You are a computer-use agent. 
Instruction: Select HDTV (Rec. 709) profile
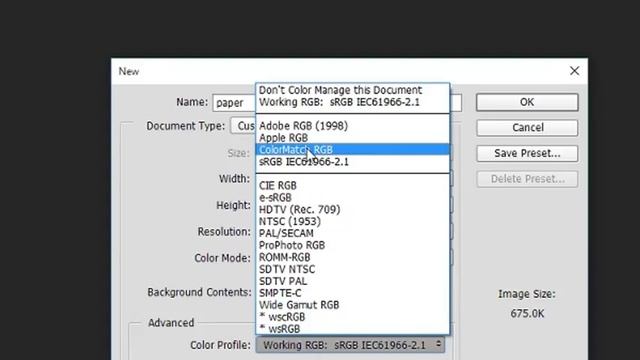coord(353,209)
